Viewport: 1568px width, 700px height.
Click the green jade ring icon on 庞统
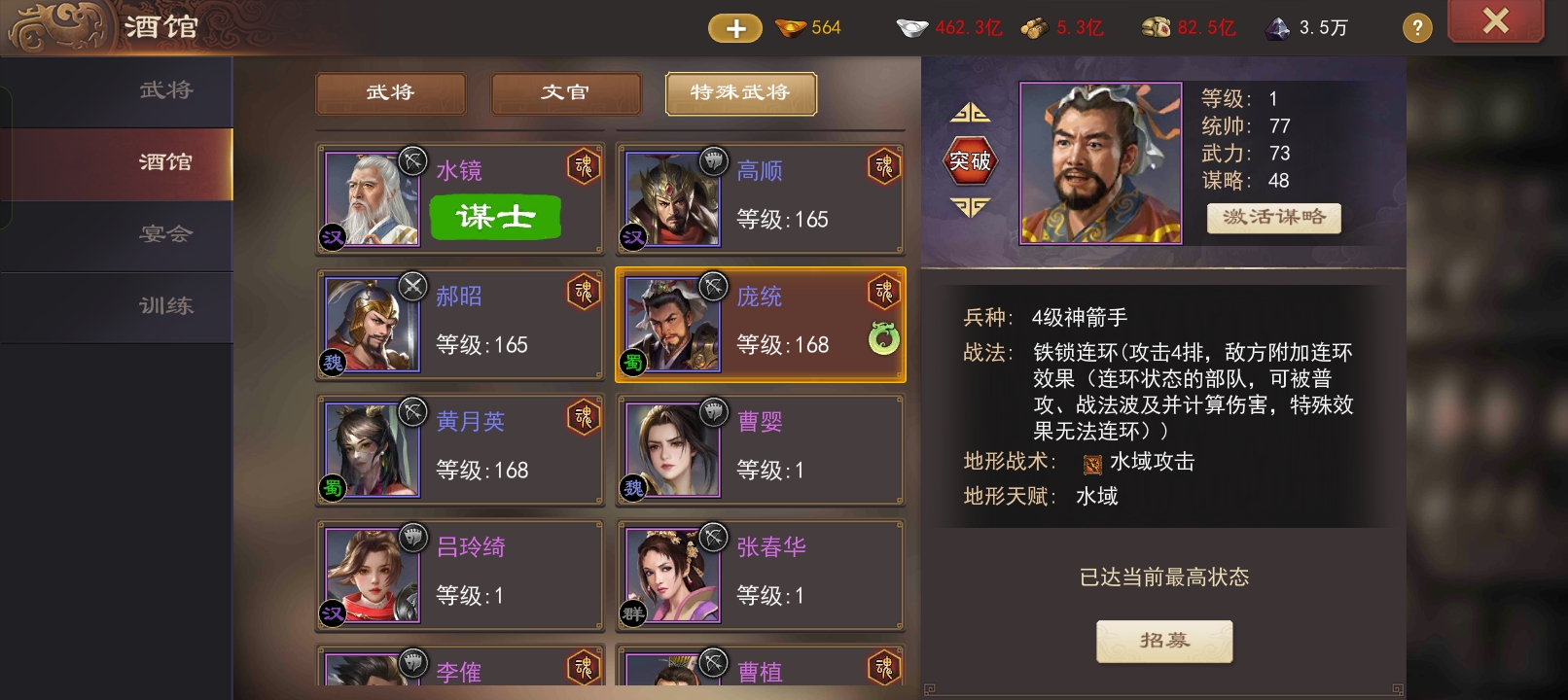[883, 337]
